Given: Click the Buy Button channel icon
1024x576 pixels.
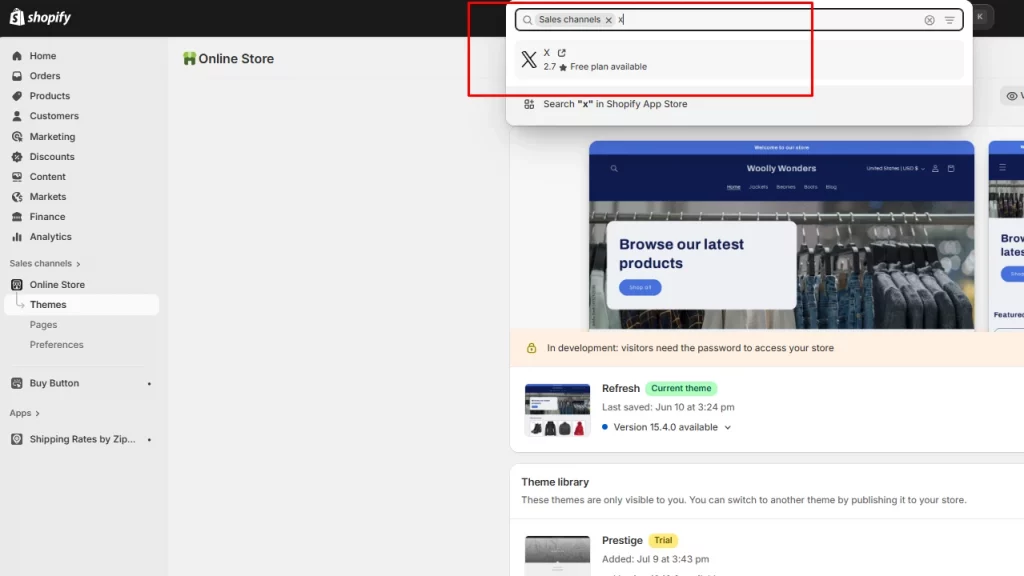Looking at the screenshot, I should [17, 384].
